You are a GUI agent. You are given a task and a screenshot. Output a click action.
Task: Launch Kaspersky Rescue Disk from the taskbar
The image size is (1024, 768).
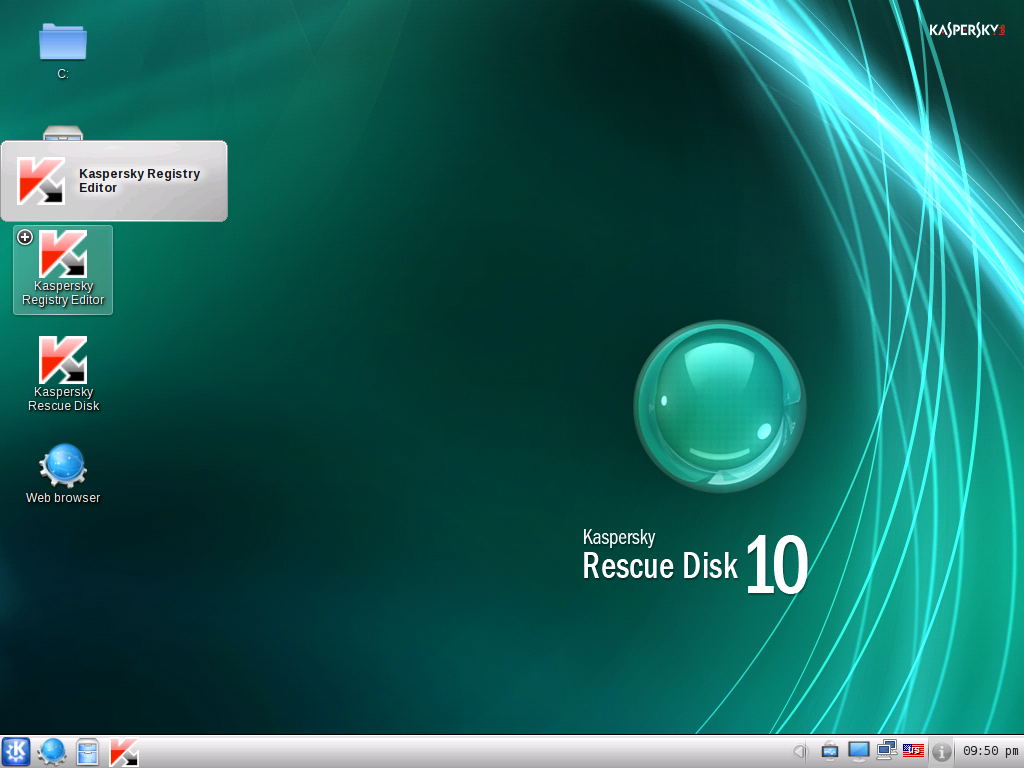pos(123,752)
